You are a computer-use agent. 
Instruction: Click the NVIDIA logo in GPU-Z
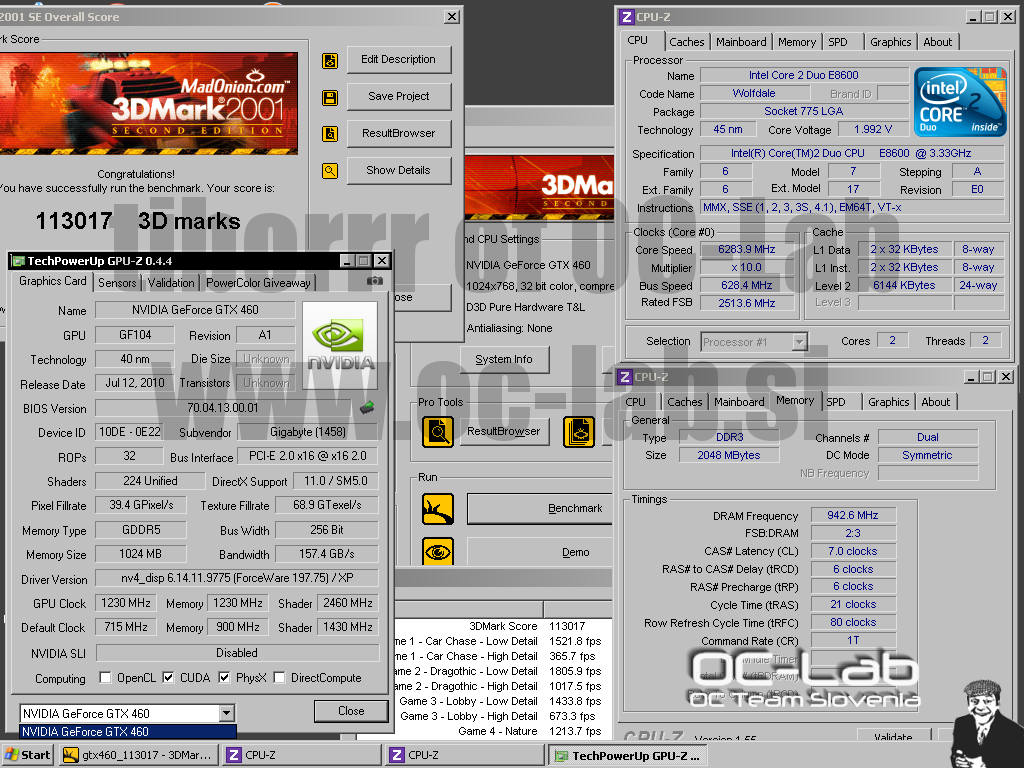coord(340,345)
